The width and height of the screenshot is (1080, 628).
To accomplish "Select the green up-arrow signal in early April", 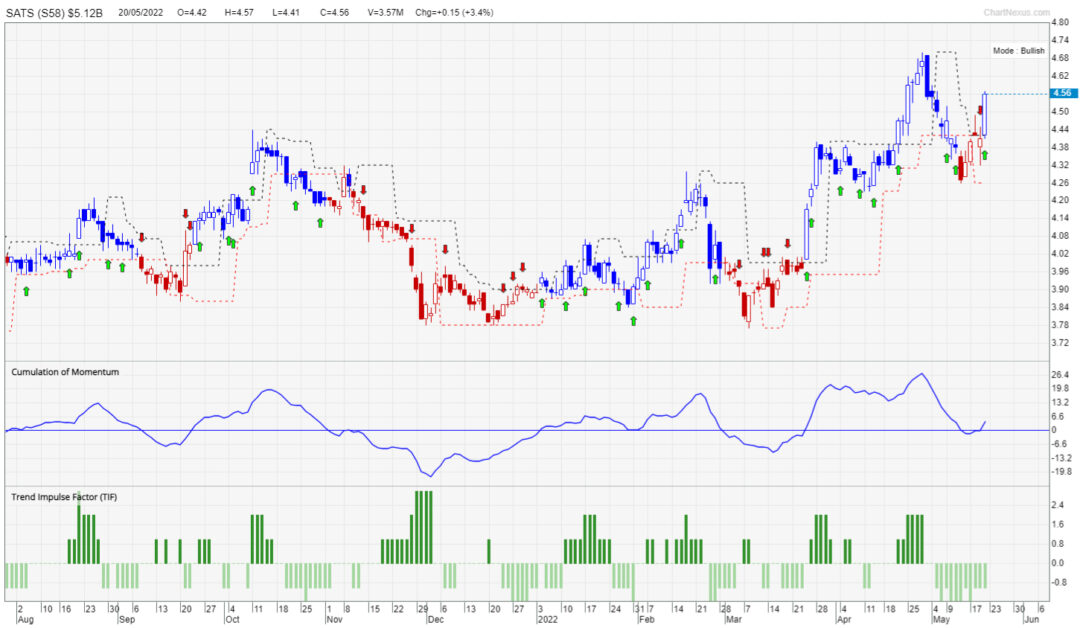I will tap(840, 190).
